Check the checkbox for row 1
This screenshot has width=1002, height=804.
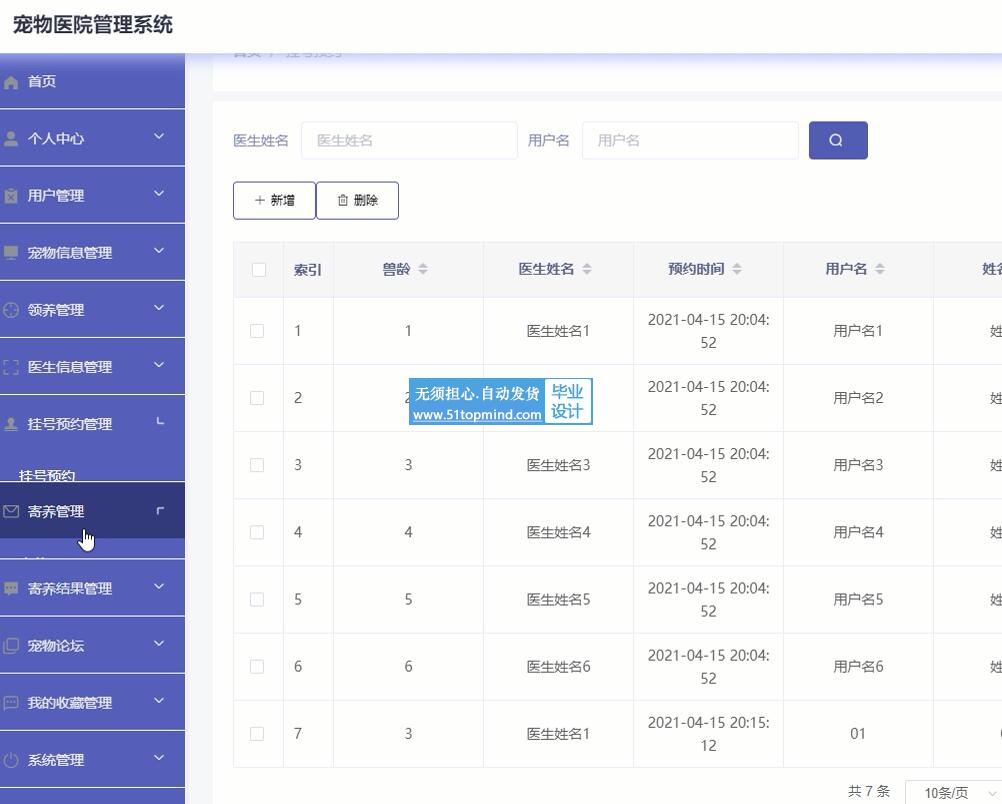pyautogui.click(x=257, y=331)
